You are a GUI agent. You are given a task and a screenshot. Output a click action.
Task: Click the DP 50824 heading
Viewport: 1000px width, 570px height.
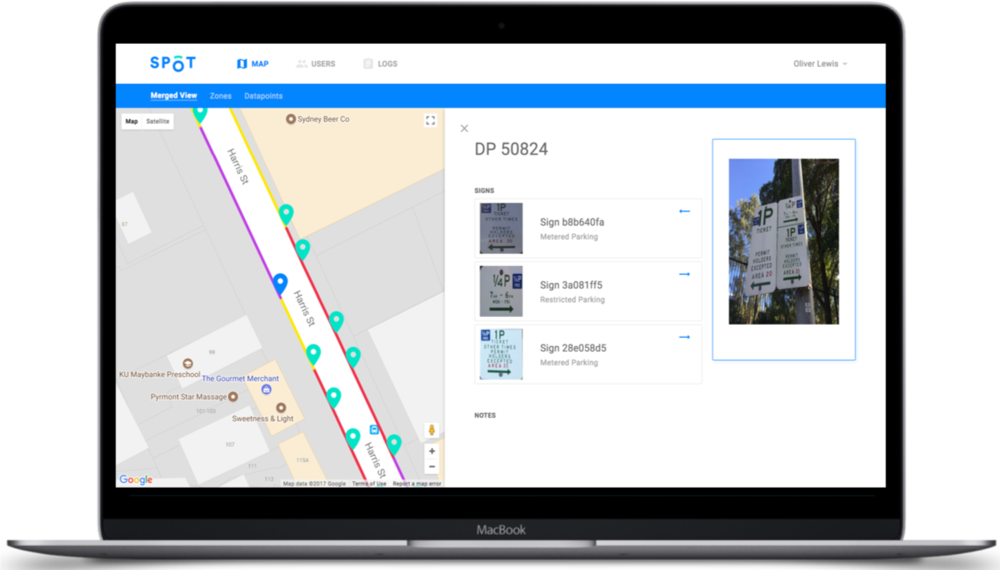[x=511, y=149]
